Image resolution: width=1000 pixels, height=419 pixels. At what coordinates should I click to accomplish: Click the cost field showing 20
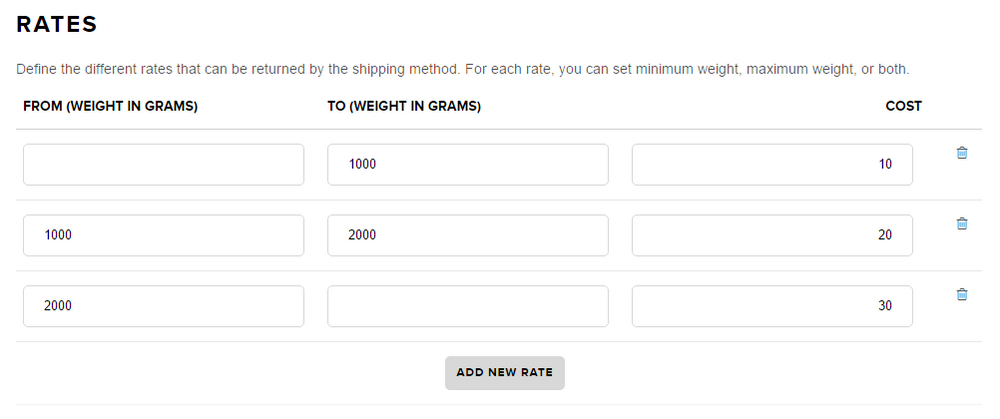[771, 236]
